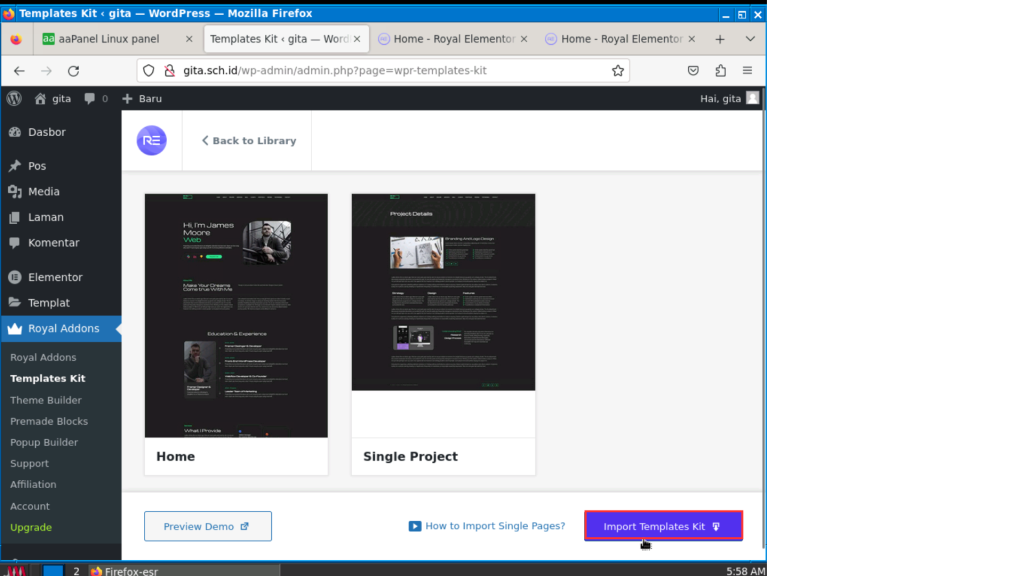Open the Hai, gita user menu

(729, 98)
